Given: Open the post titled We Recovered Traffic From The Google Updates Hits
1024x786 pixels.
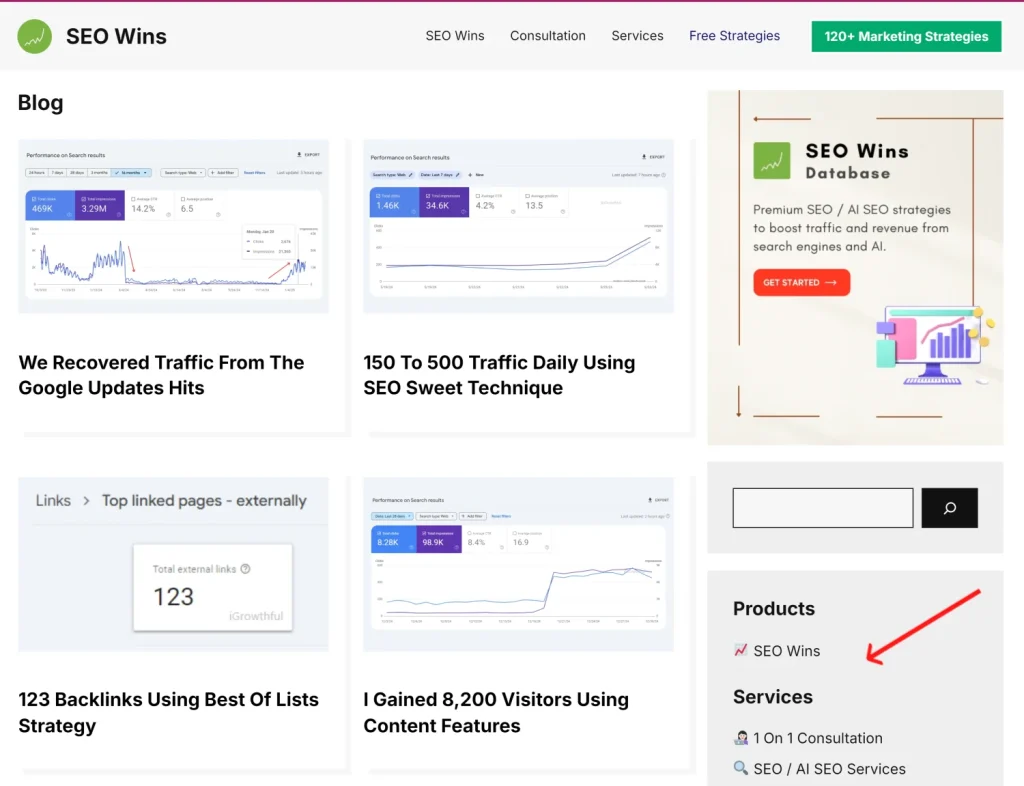Looking at the screenshot, I should (161, 375).
